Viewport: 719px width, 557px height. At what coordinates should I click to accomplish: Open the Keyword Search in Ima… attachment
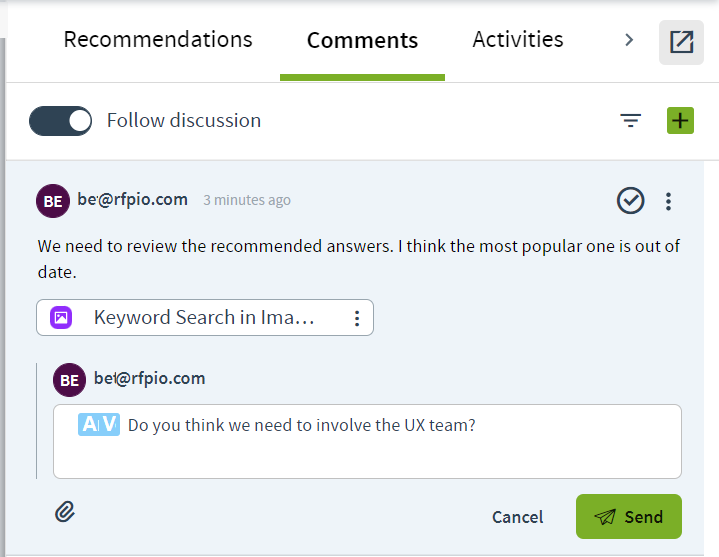click(205, 317)
